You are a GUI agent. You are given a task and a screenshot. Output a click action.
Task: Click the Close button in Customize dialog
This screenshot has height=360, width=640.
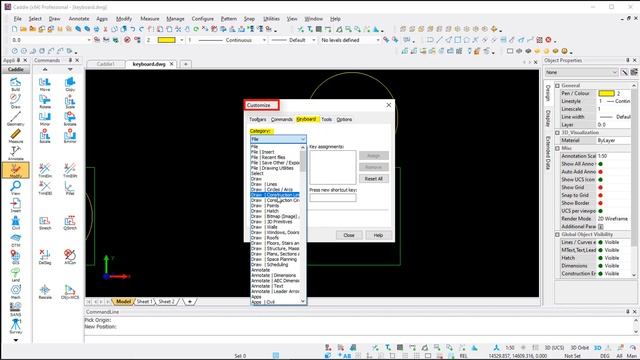[x=349, y=236]
